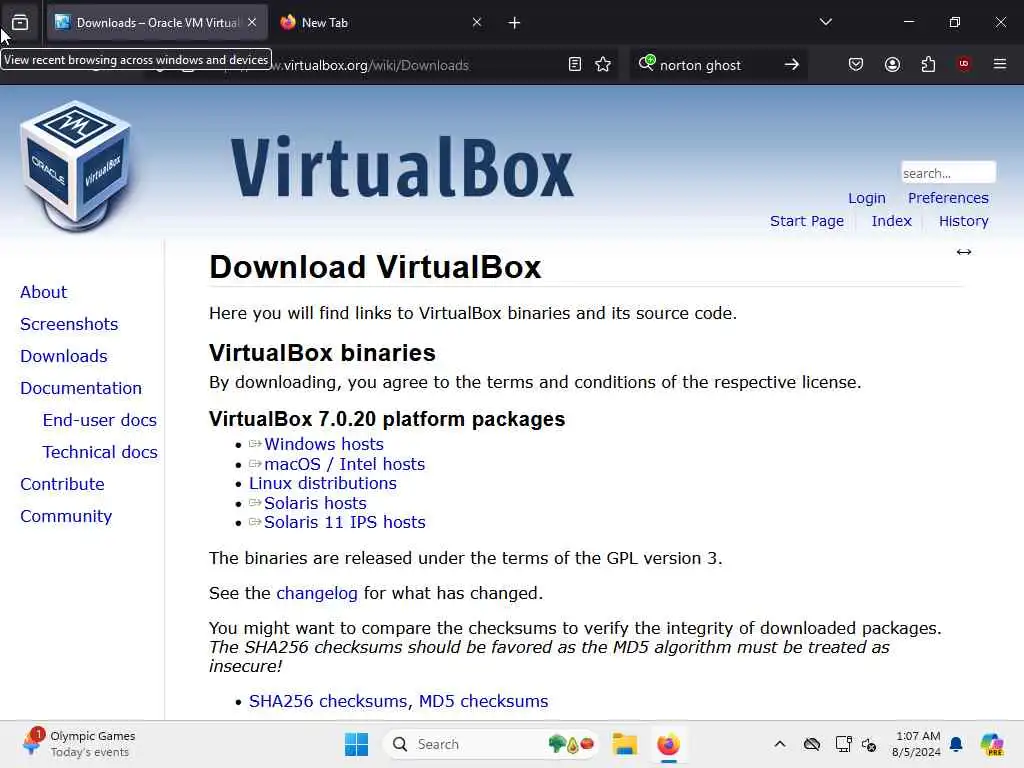Download Windows hosts package
The image size is (1024, 768).
tap(324, 444)
